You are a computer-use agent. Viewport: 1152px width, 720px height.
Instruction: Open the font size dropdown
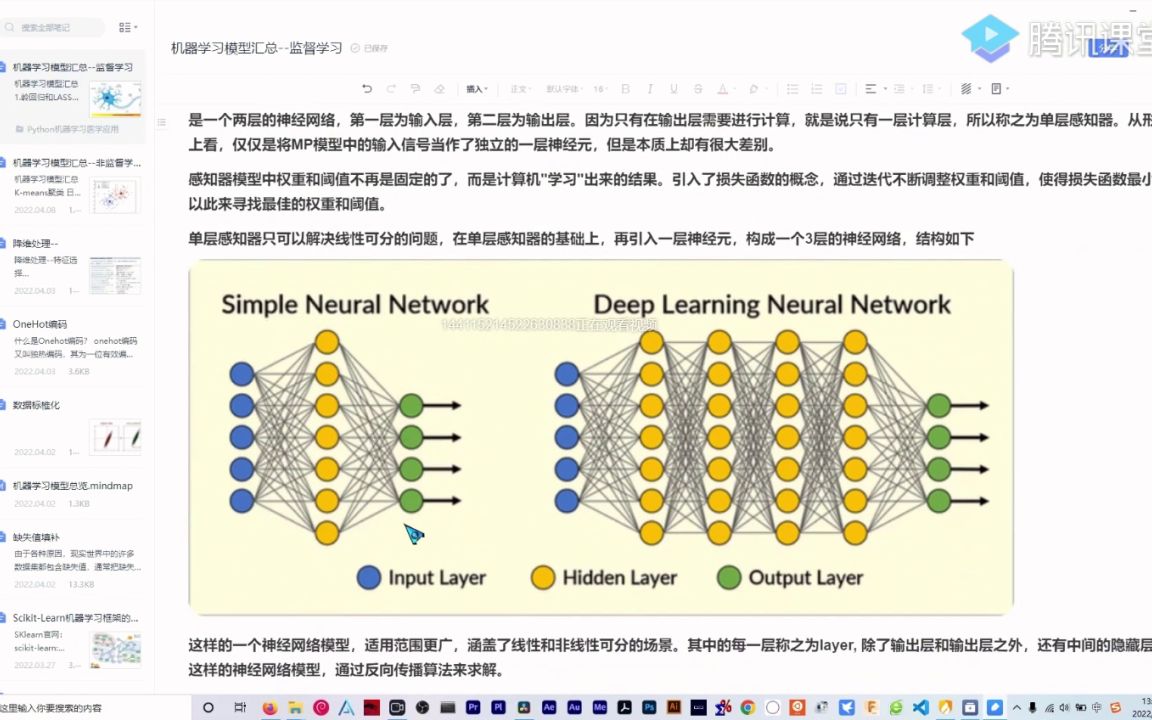(598, 89)
